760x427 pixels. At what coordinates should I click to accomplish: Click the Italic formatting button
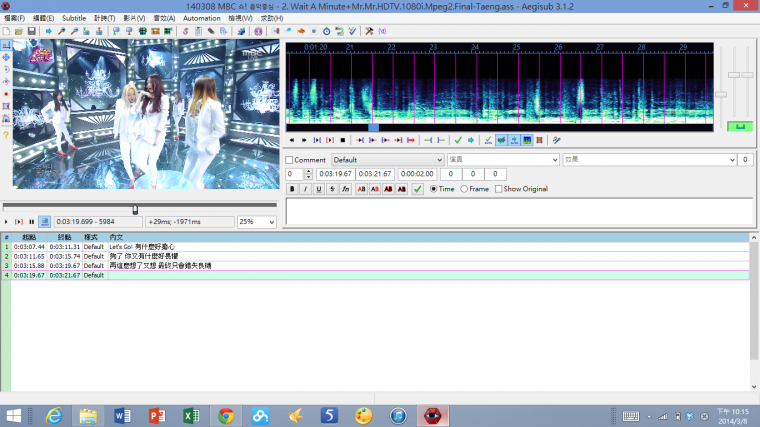click(306, 189)
